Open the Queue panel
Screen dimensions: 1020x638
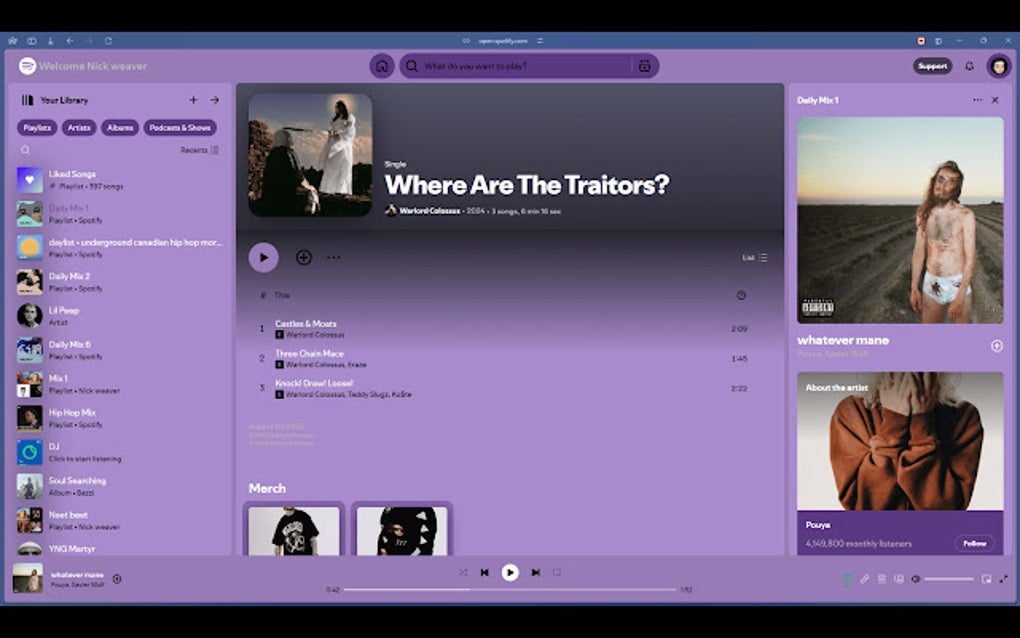tap(881, 579)
